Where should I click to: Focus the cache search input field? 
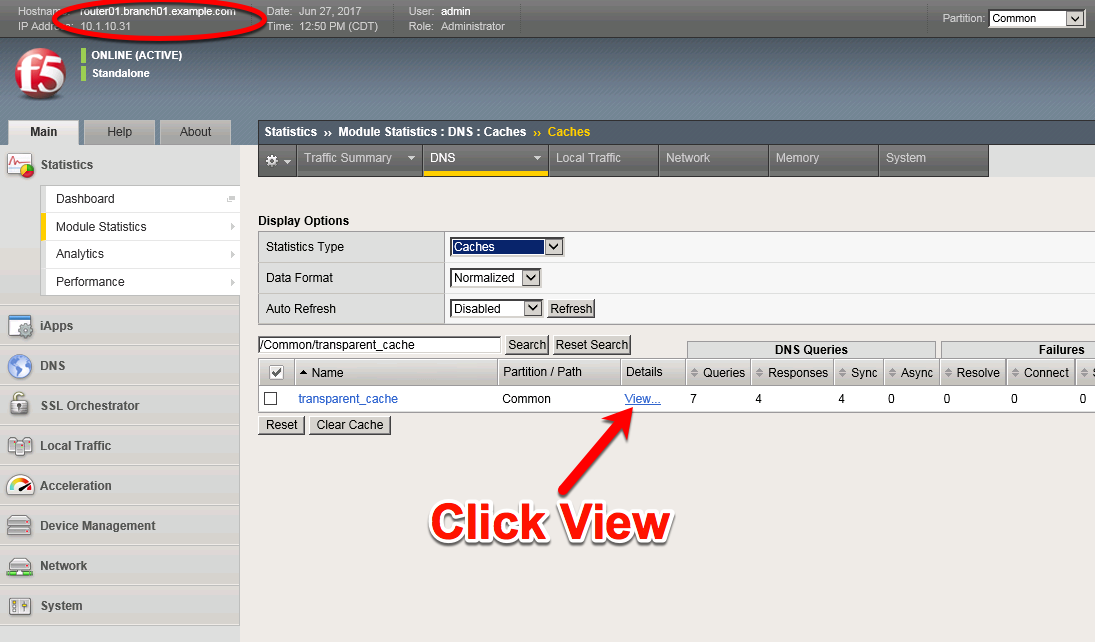(x=380, y=344)
